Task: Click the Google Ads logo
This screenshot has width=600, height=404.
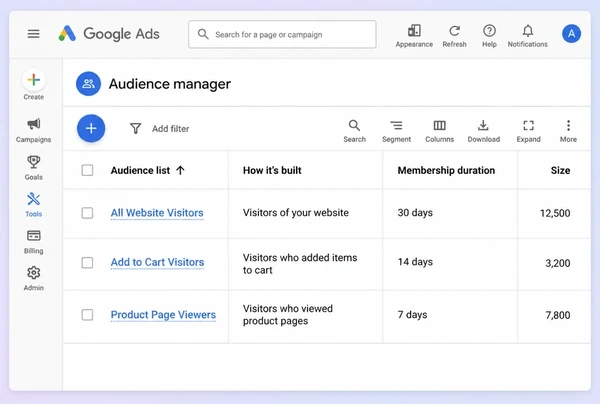Action: [109, 34]
